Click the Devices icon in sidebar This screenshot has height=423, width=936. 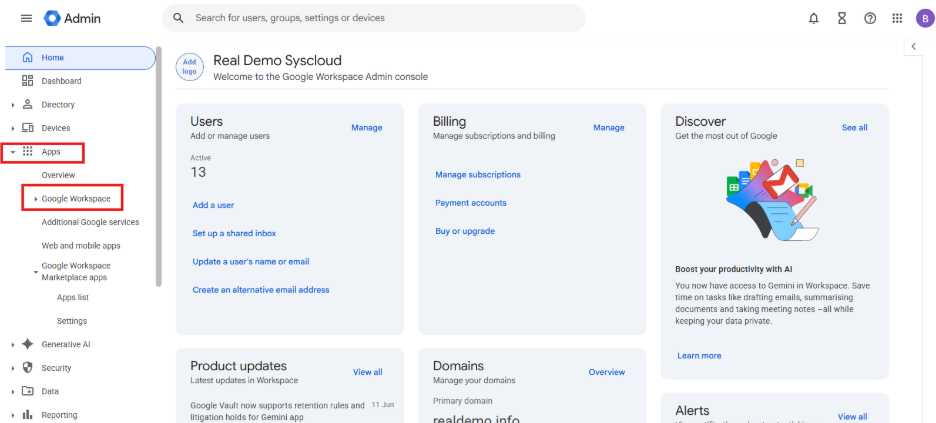[27, 128]
